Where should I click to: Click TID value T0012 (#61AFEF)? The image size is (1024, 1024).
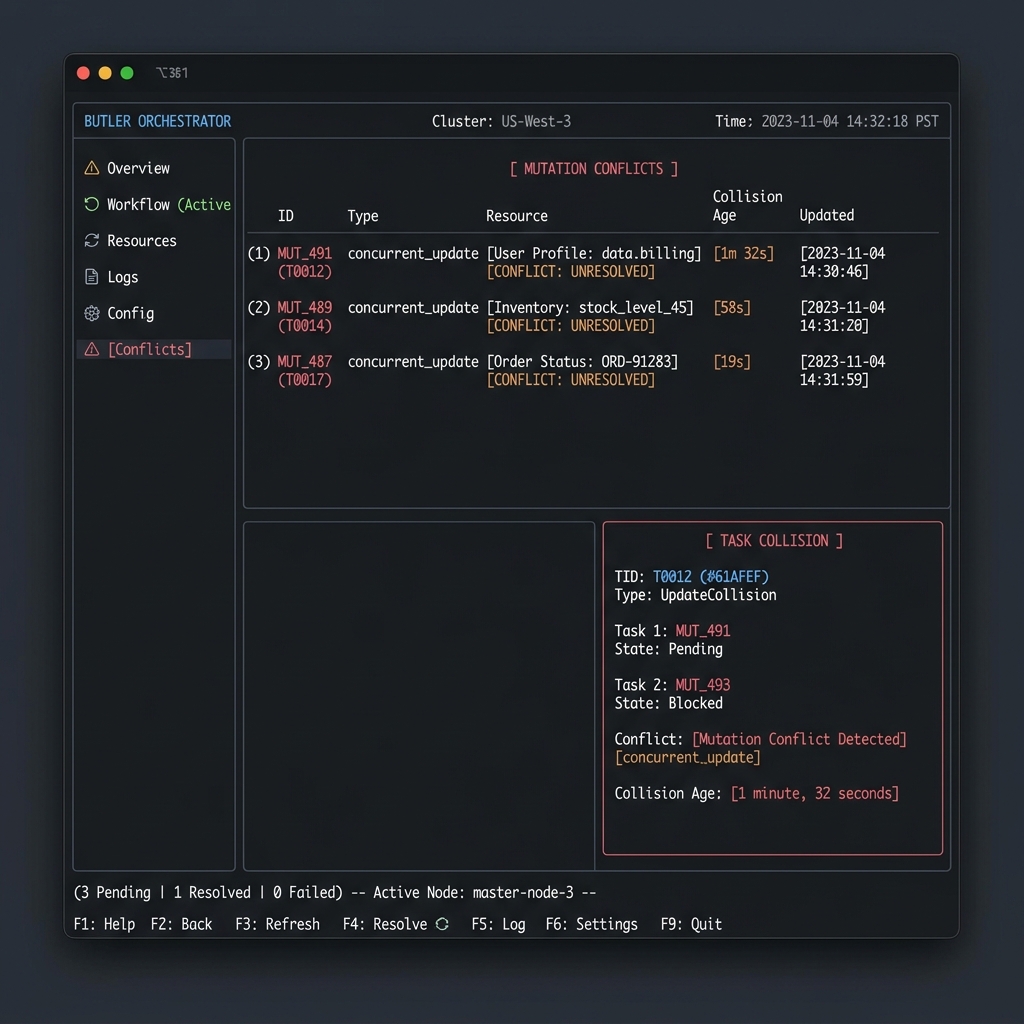[x=711, y=577]
